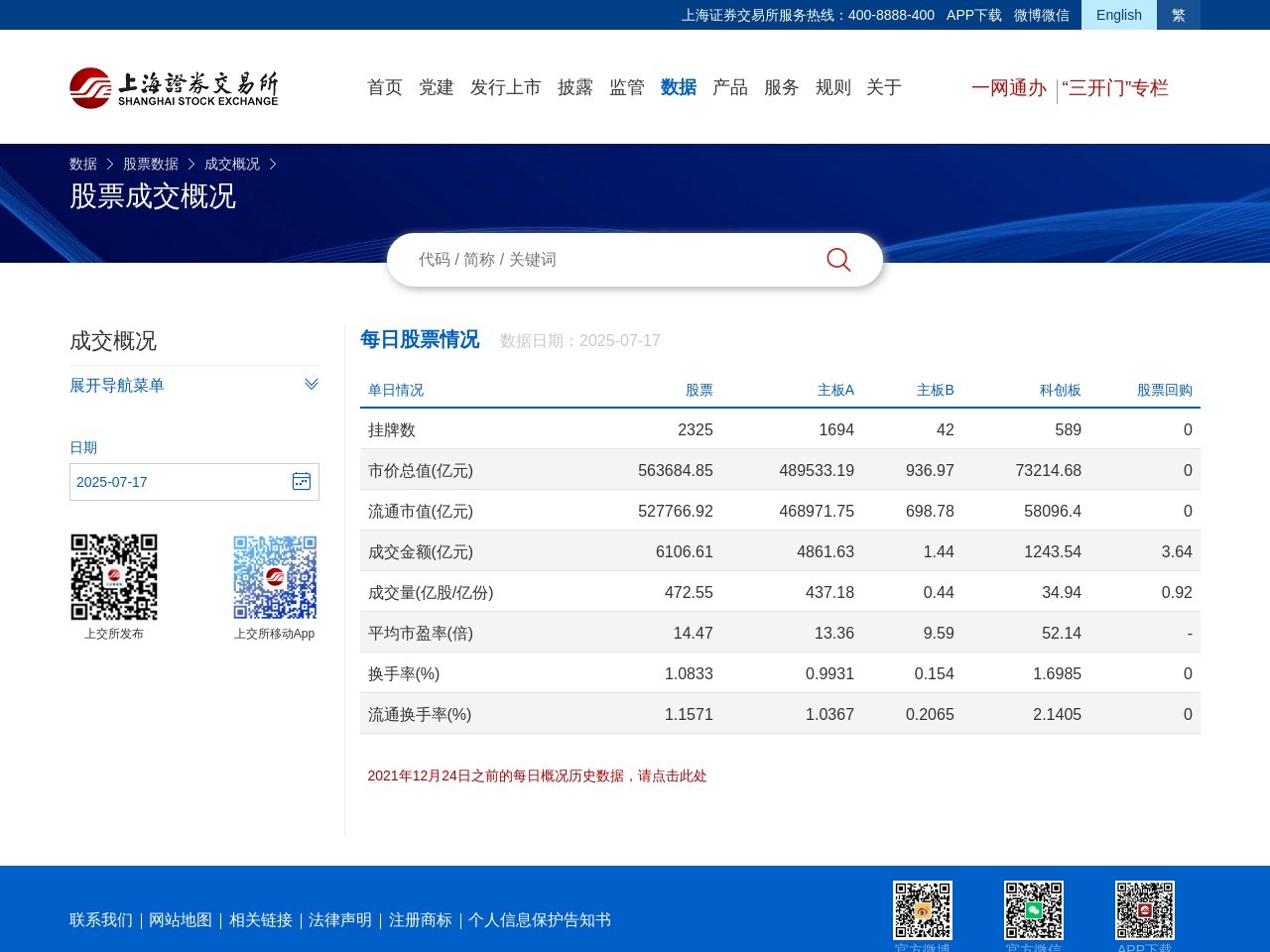Click the 上交所发布 QR code
Viewport: 1270px width, 952px height.
[114, 577]
